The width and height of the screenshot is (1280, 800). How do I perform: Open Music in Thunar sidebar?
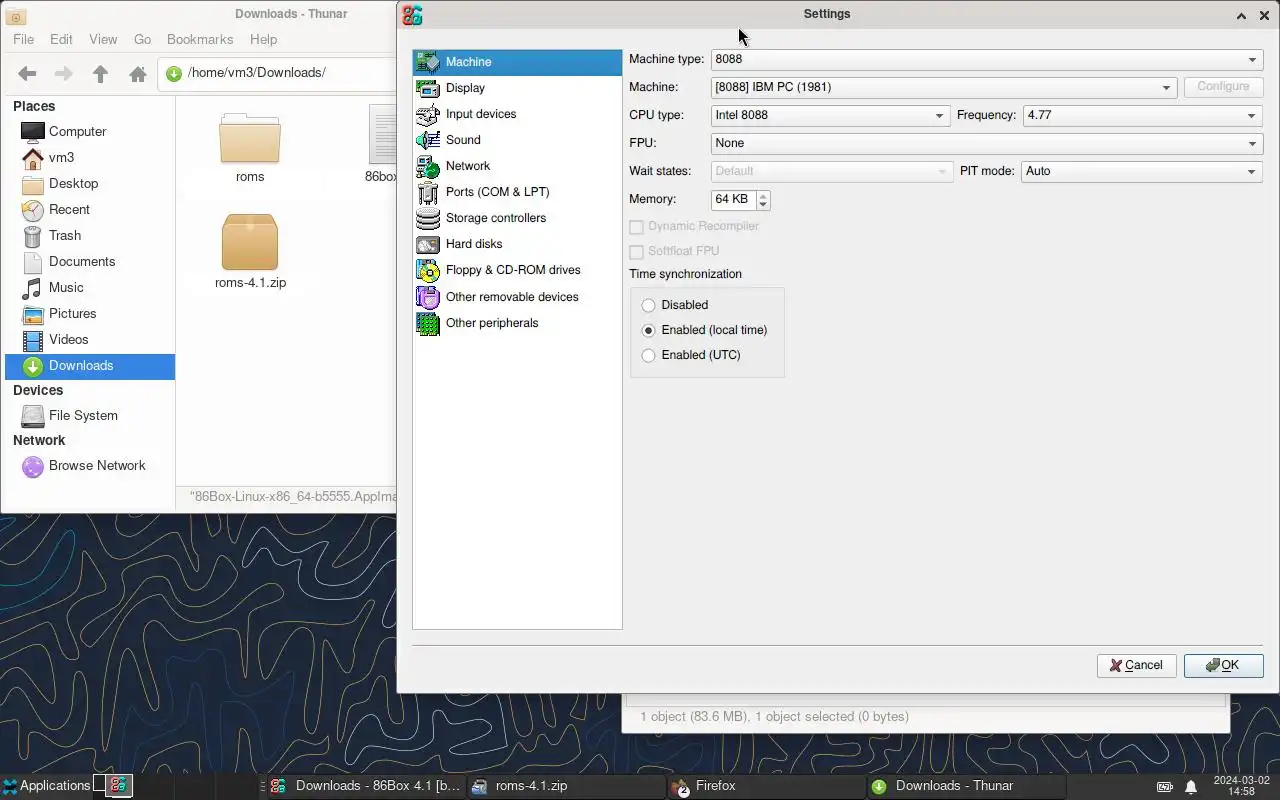(x=90, y=287)
